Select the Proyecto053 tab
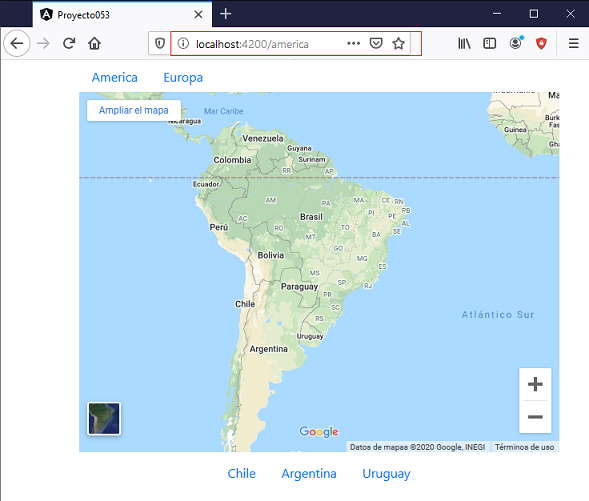The width and height of the screenshot is (589, 501). tap(122, 14)
